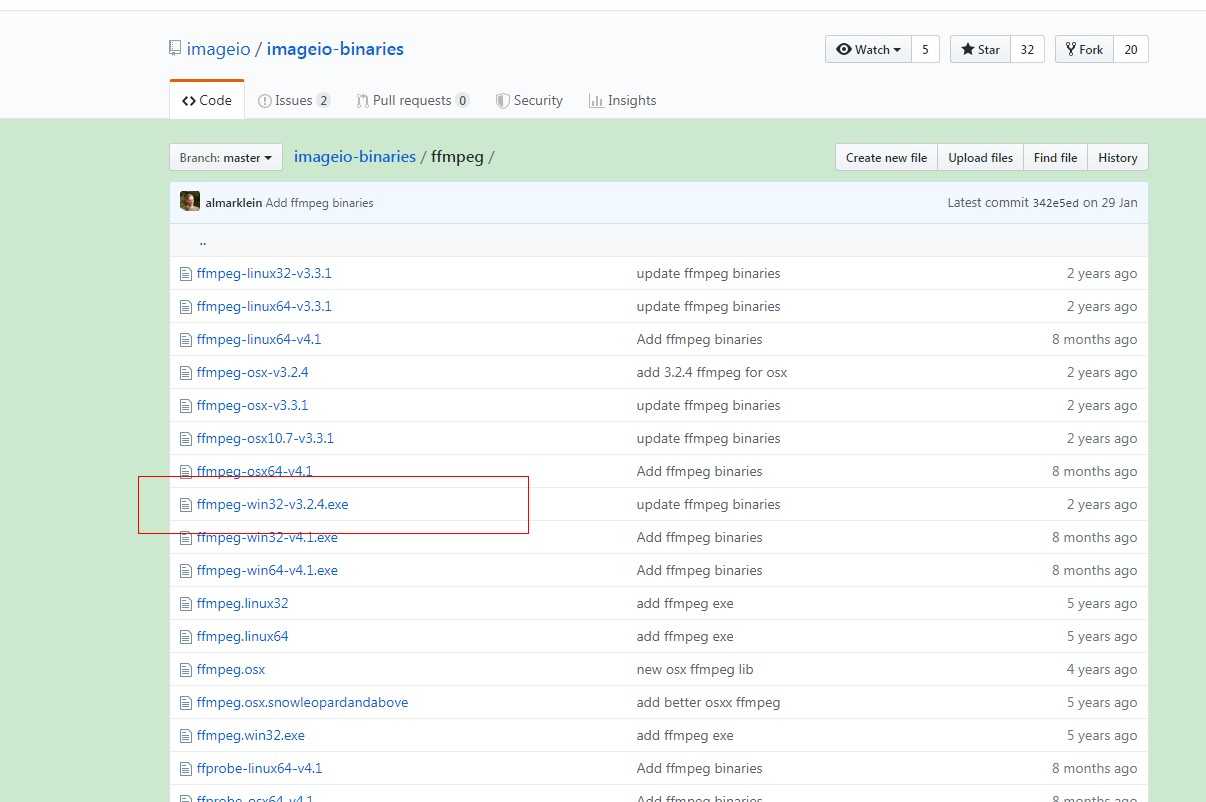This screenshot has height=802, width=1206.
Task: Click '4 years ago' timestamp of ffmpeg.osx
Action: (x=1101, y=669)
